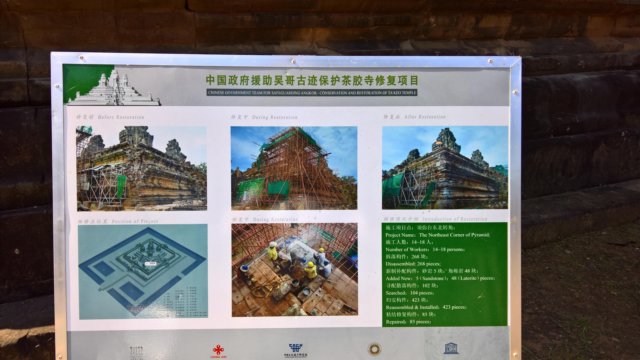The width and height of the screenshot is (640, 360).
Task: Click the white label marker on site map
Action: click(151, 264)
